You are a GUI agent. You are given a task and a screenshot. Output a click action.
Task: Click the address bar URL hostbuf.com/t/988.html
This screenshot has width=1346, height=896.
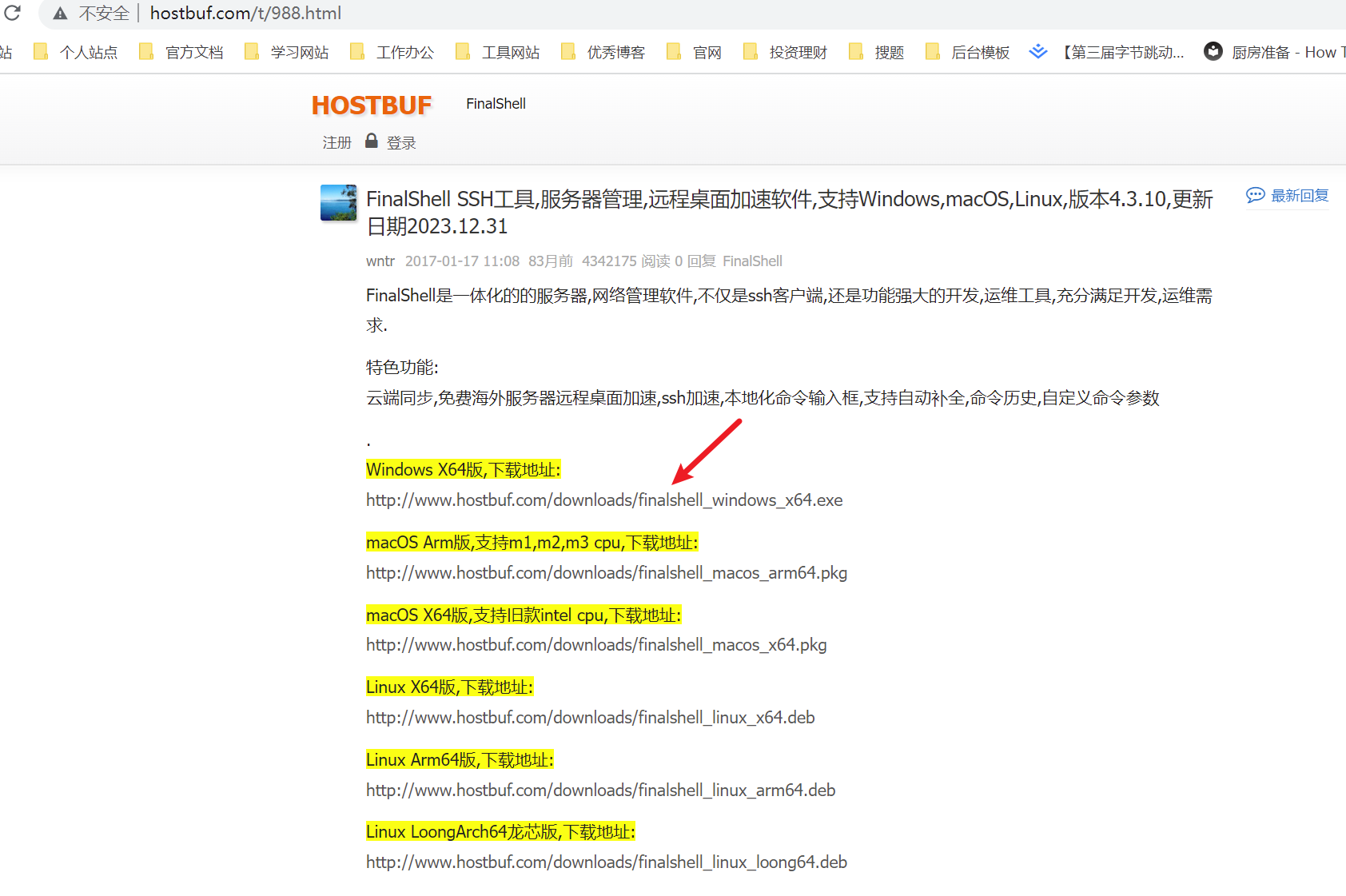[x=245, y=13]
